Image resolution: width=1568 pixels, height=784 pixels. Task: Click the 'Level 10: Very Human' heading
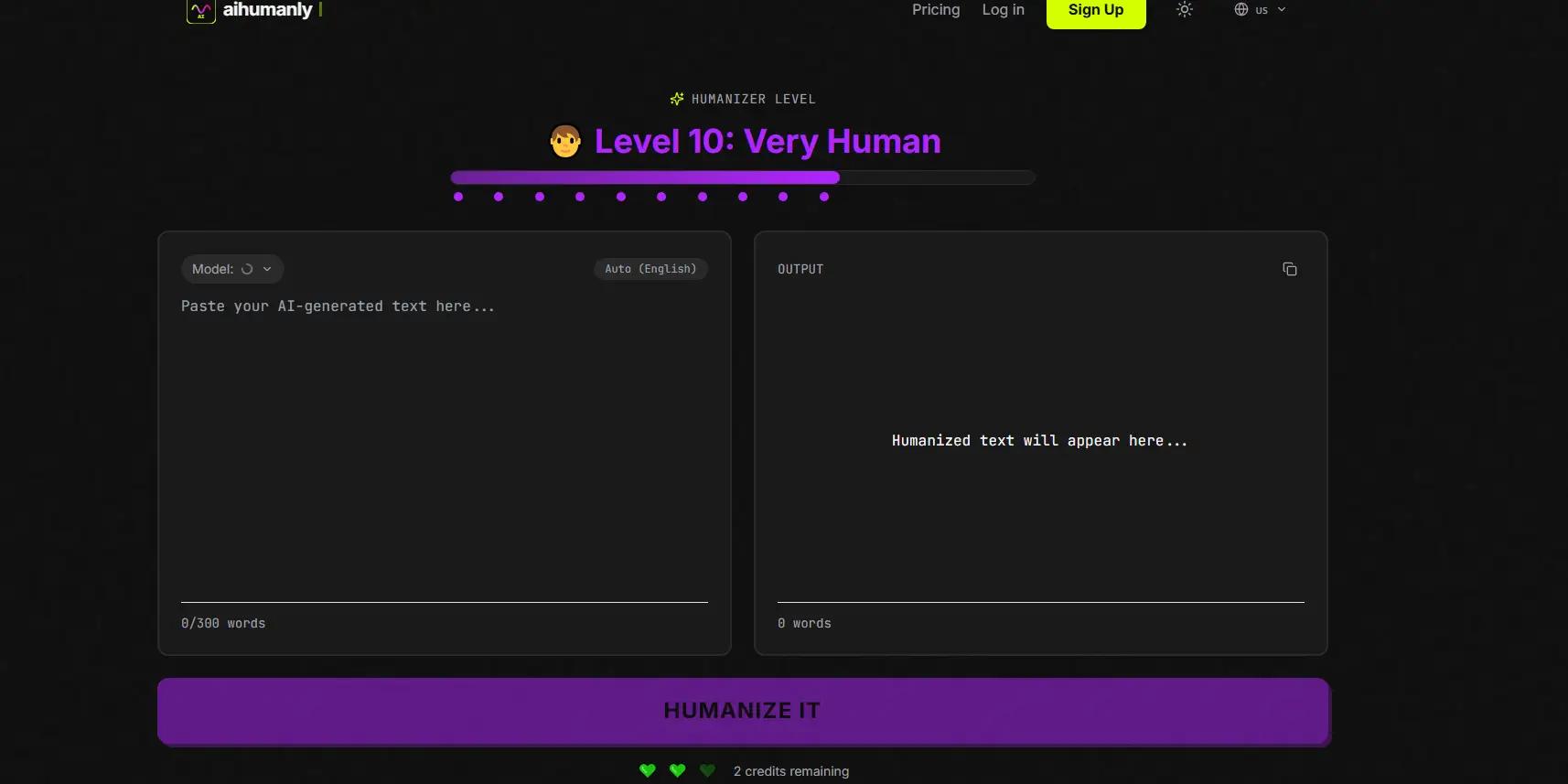point(768,142)
